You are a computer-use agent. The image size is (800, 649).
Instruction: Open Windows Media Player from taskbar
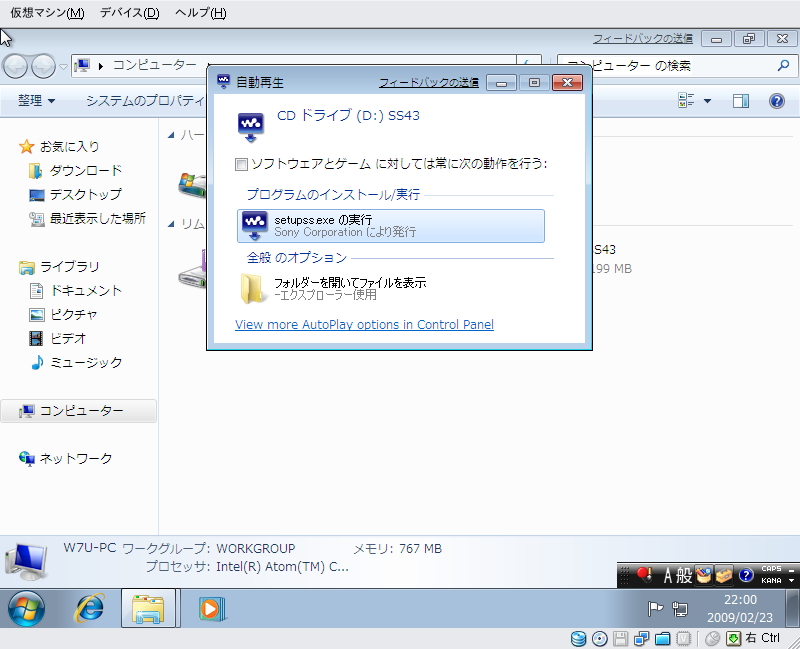[x=212, y=608]
